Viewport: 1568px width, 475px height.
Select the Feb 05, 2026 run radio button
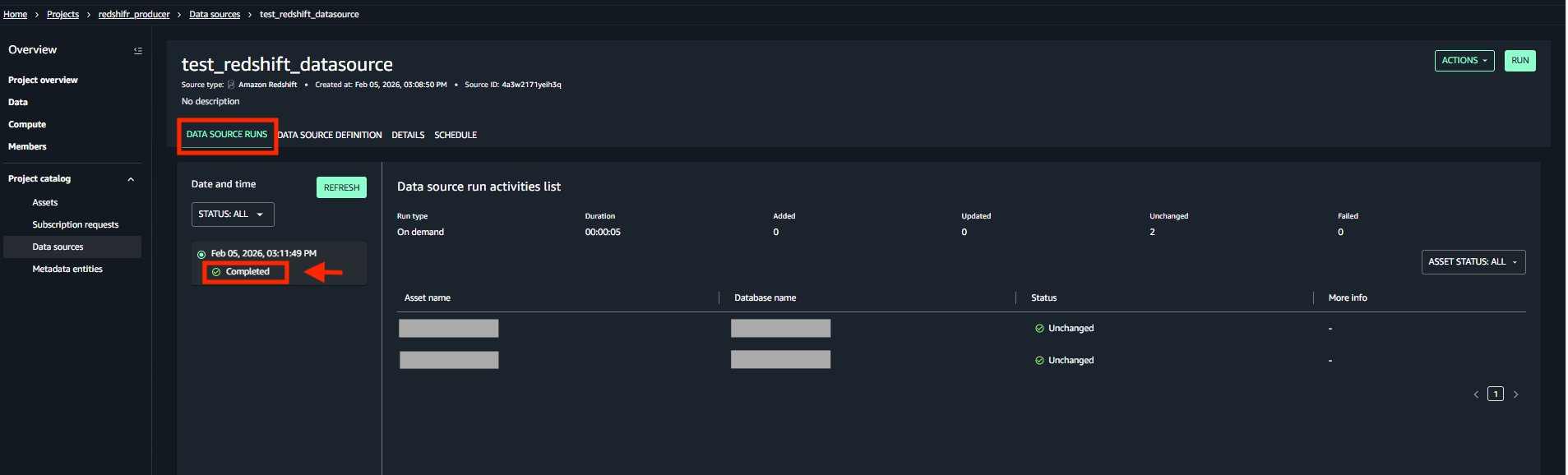click(201, 254)
